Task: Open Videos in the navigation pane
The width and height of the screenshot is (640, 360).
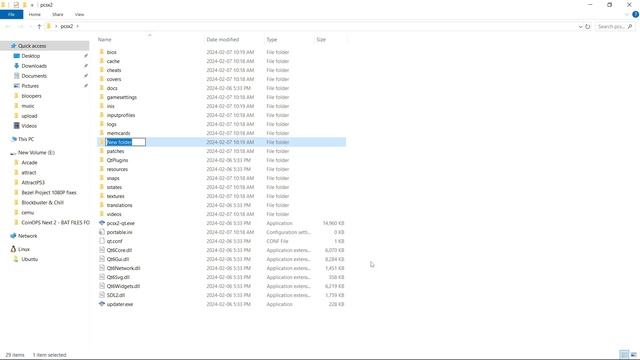Action: tap(29, 126)
